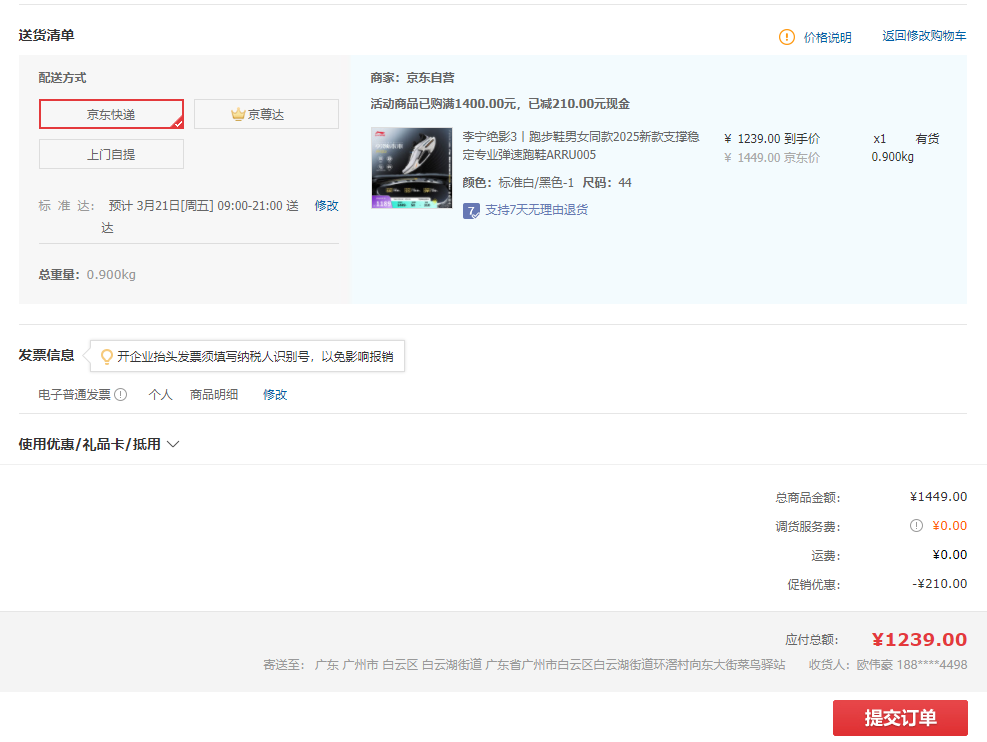Click the 电子普通发票 label
The width and height of the screenshot is (987, 742).
pos(74,395)
